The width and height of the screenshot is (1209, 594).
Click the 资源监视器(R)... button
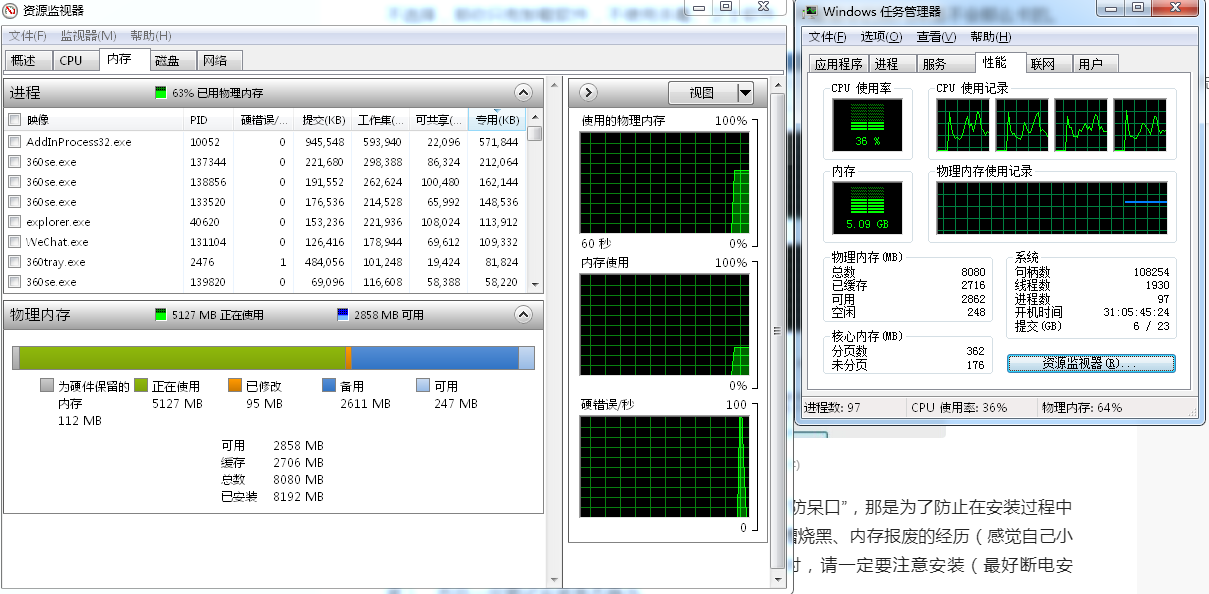pos(1089,363)
